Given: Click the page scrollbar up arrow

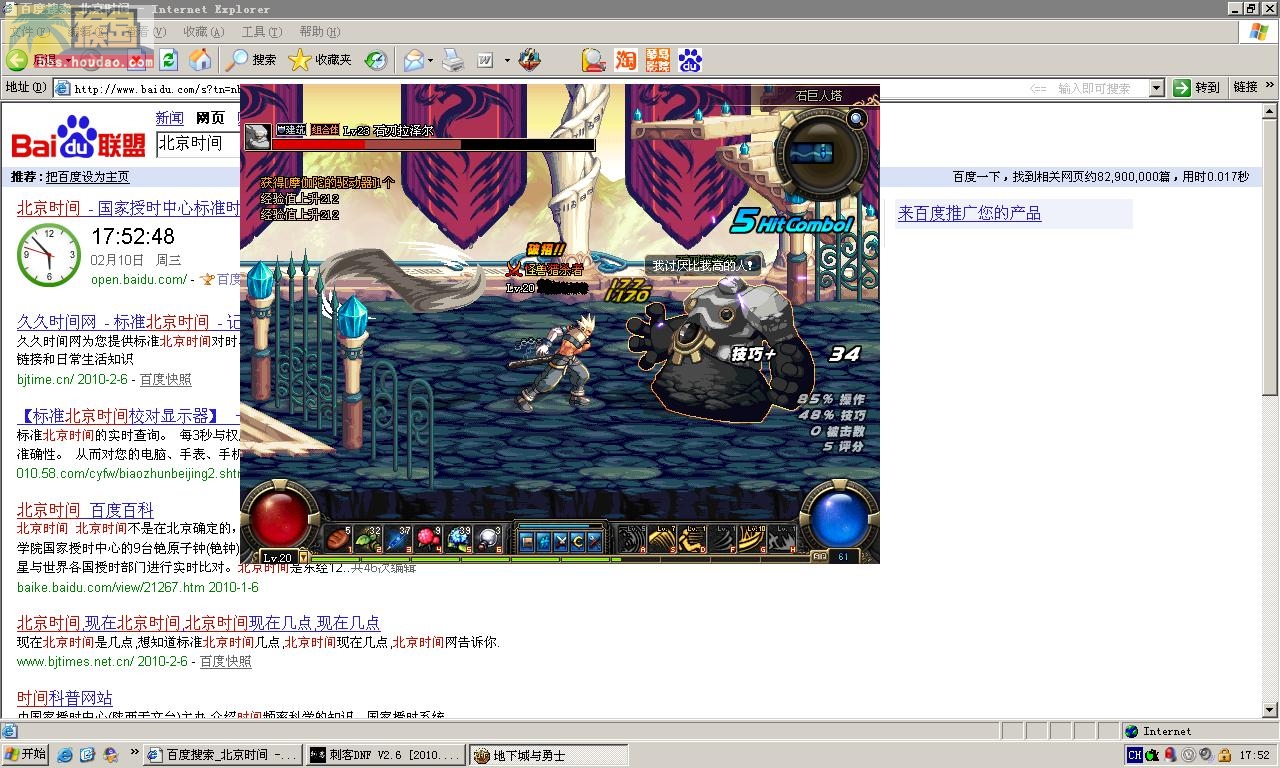Looking at the screenshot, I should coord(1270,110).
